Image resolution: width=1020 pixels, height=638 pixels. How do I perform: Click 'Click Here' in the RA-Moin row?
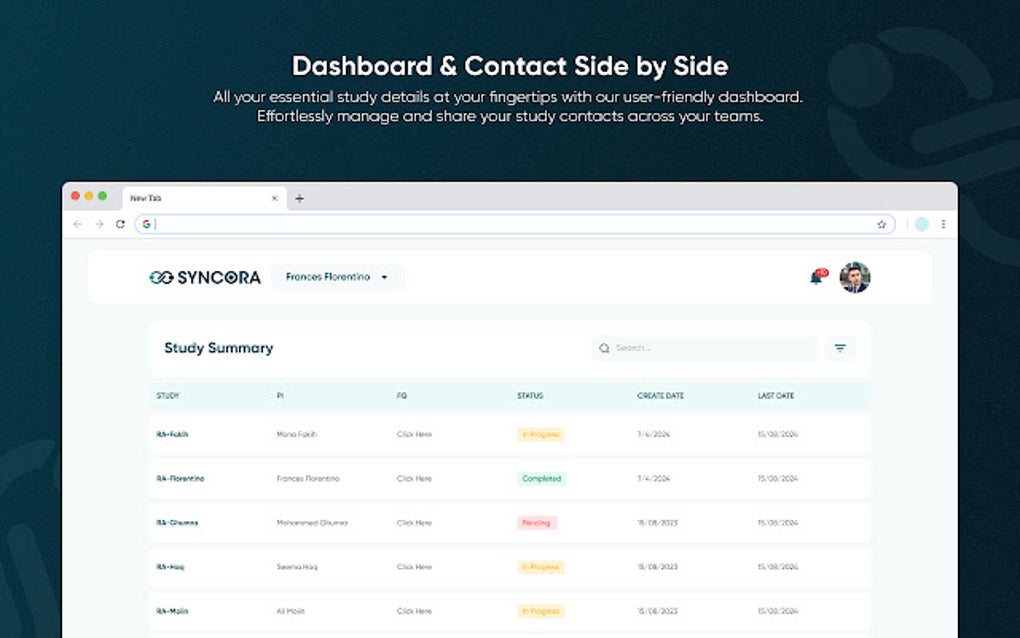click(x=414, y=611)
